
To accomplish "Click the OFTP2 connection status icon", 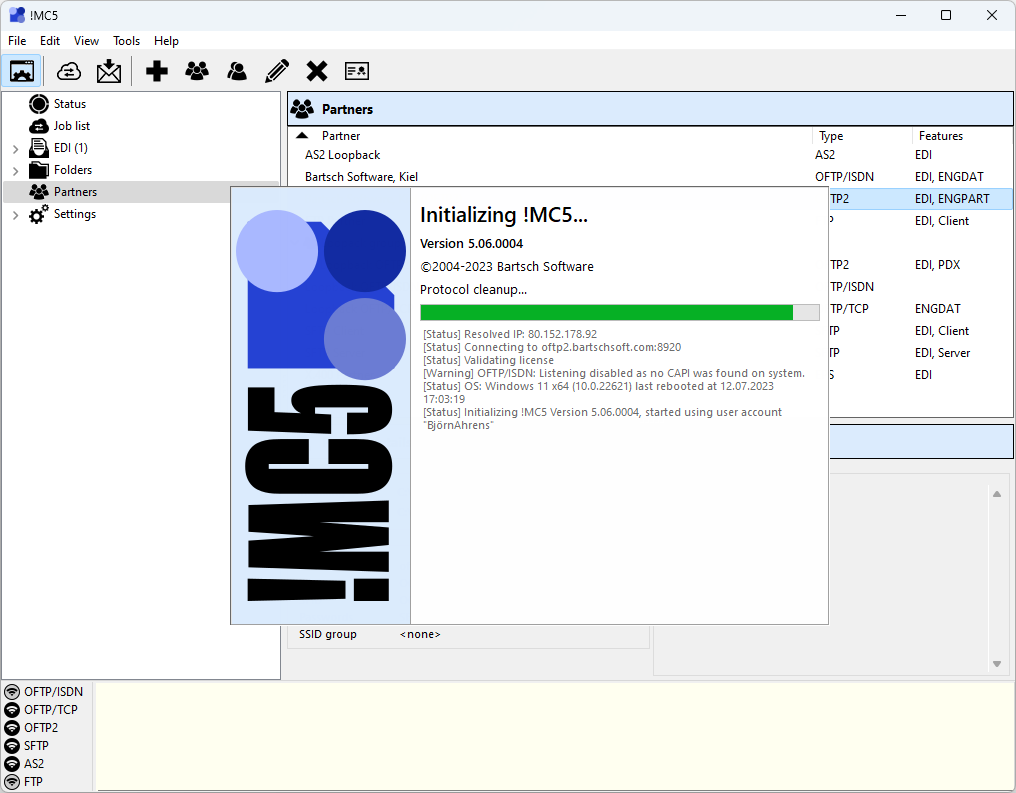I will pyautogui.click(x=12, y=728).
